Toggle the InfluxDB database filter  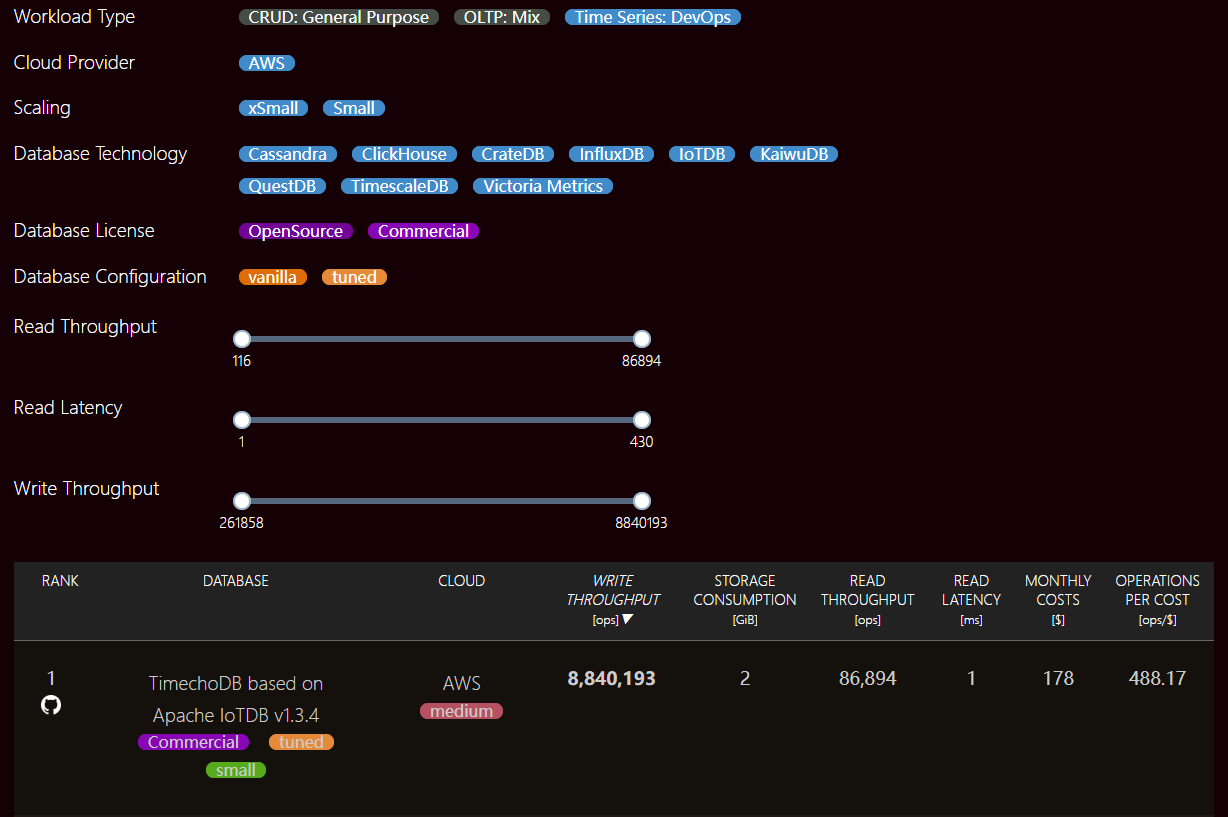[612, 154]
